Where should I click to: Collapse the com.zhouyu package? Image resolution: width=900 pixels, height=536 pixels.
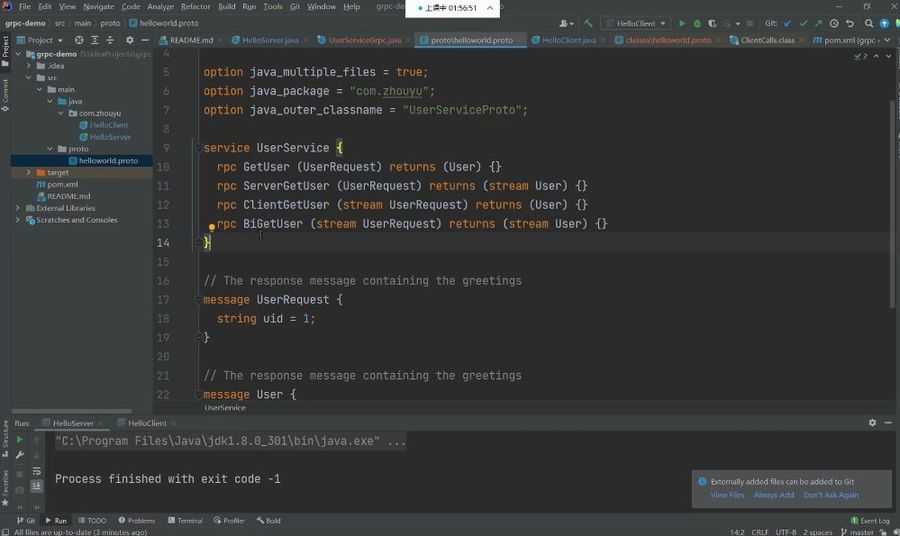point(61,113)
